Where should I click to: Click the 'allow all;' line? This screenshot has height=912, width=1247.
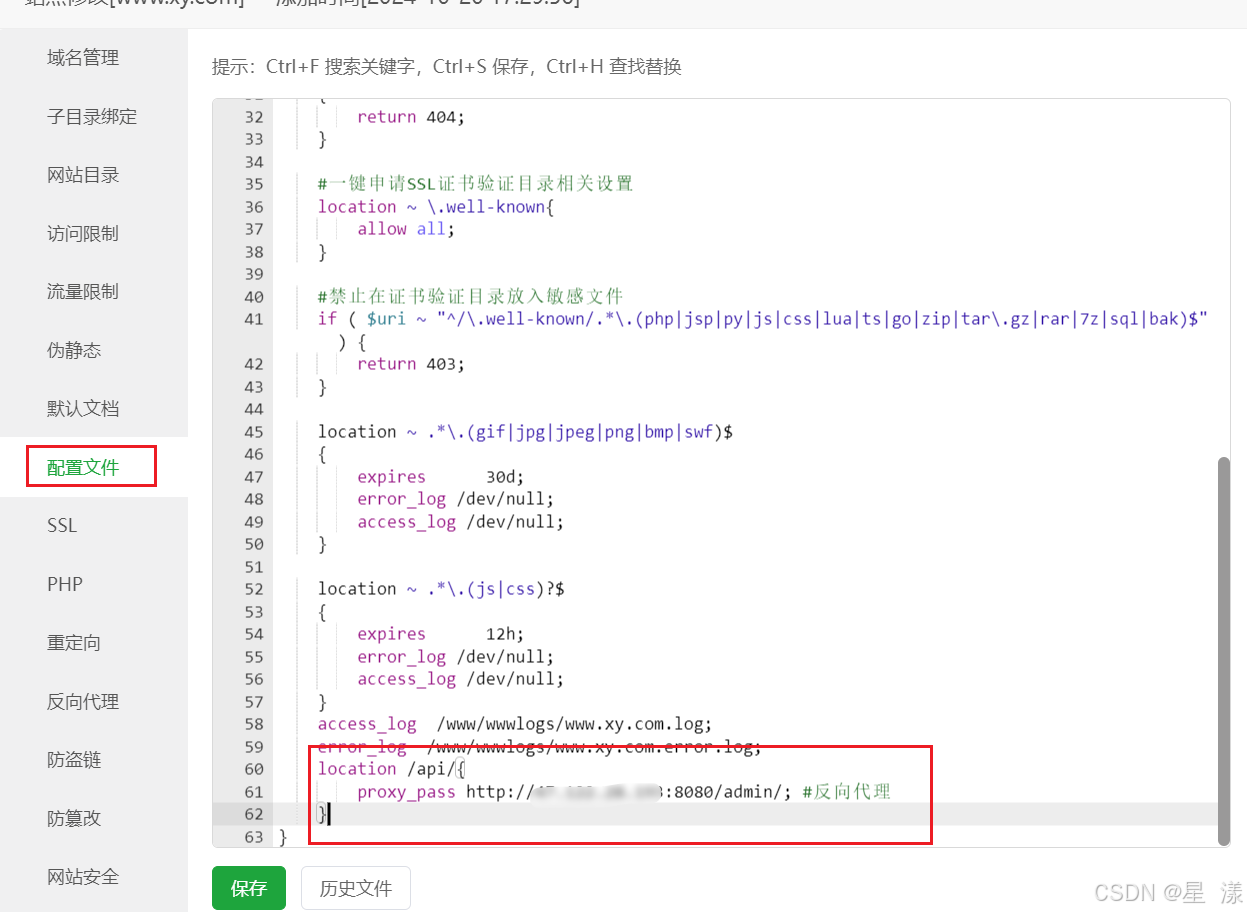pyautogui.click(x=406, y=229)
